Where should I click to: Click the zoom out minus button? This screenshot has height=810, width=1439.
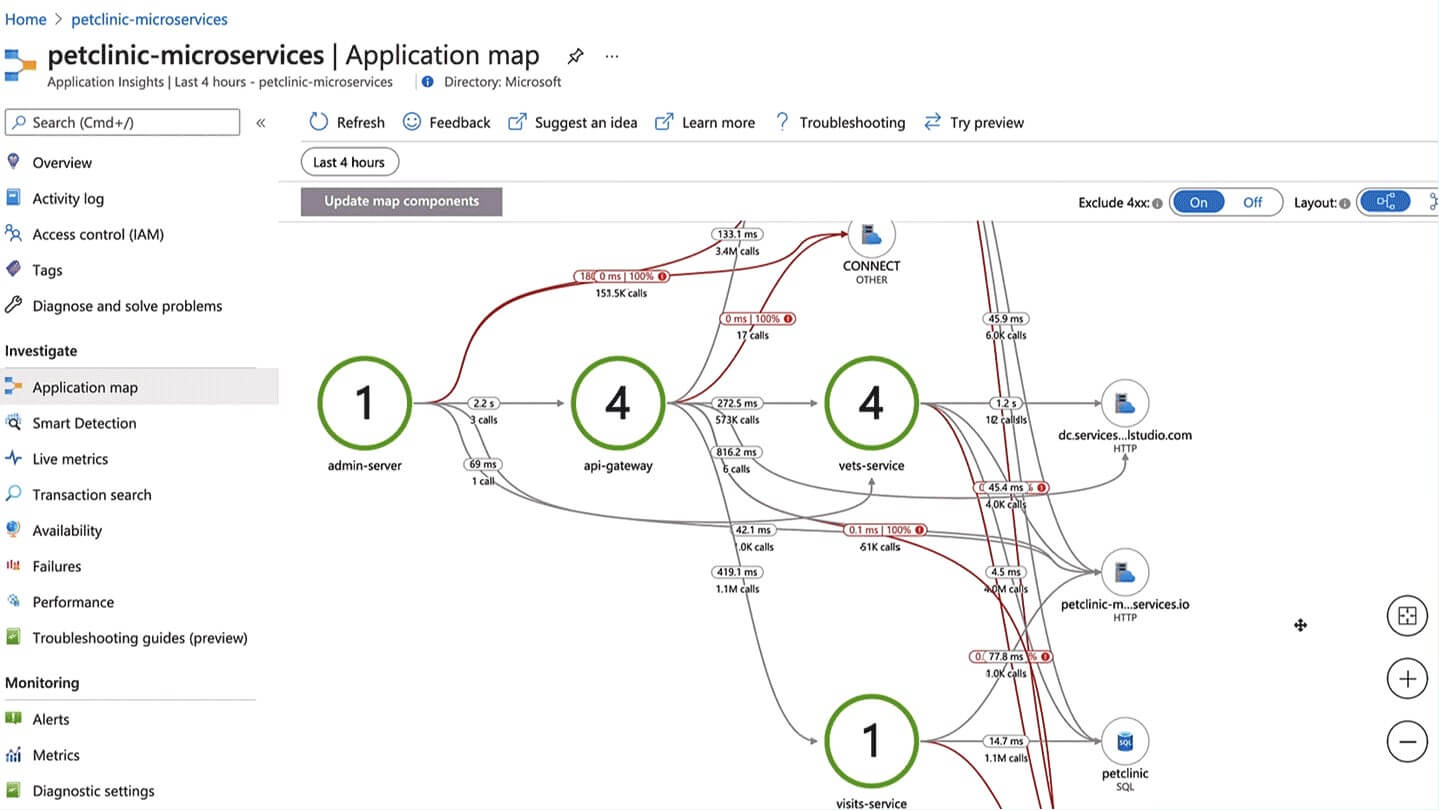click(x=1407, y=742)
